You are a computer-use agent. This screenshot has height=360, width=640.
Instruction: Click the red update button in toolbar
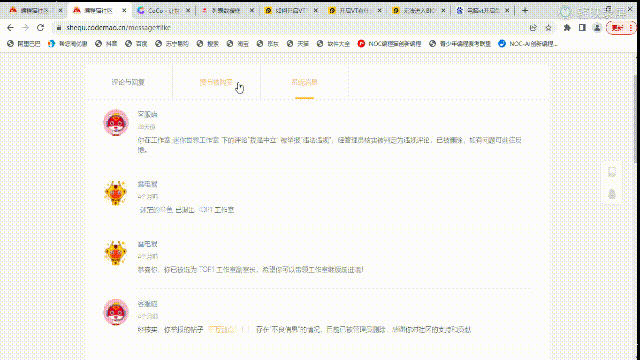point(621,28)
